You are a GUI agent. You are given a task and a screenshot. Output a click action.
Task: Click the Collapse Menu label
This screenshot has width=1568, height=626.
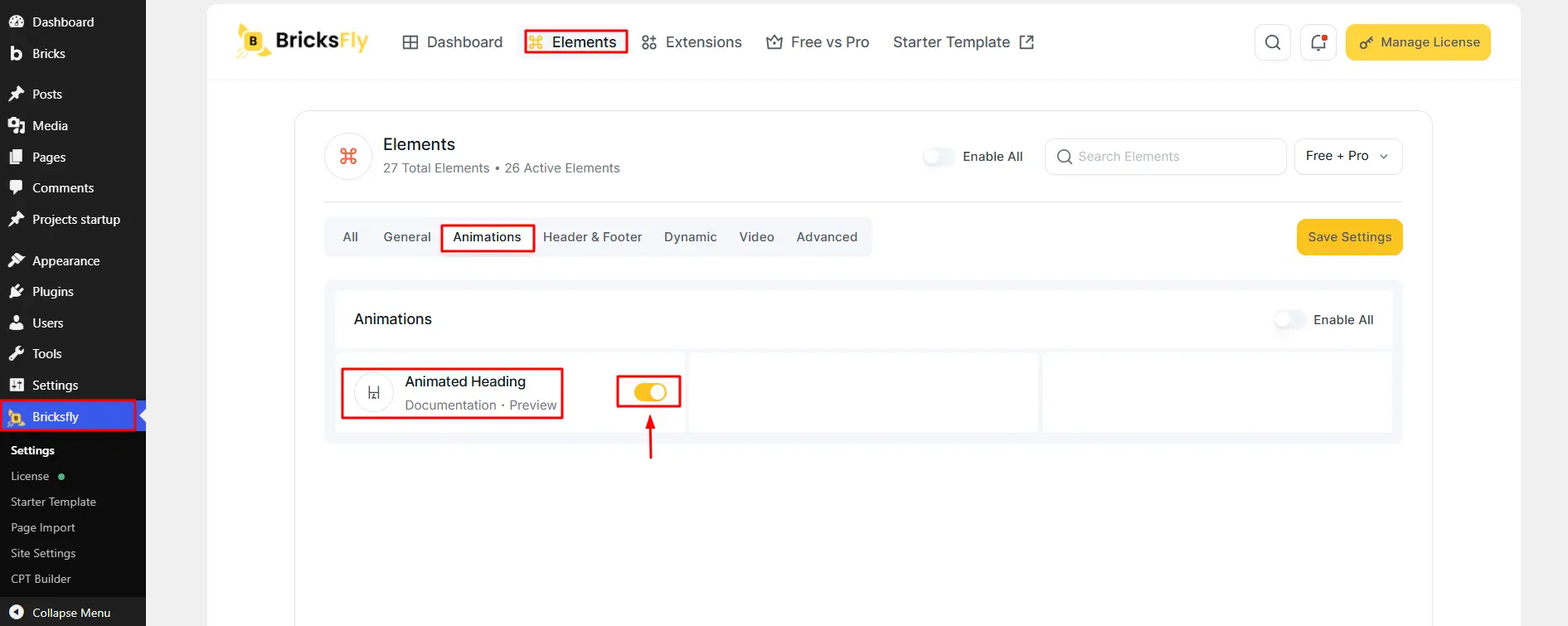[71, 613]
